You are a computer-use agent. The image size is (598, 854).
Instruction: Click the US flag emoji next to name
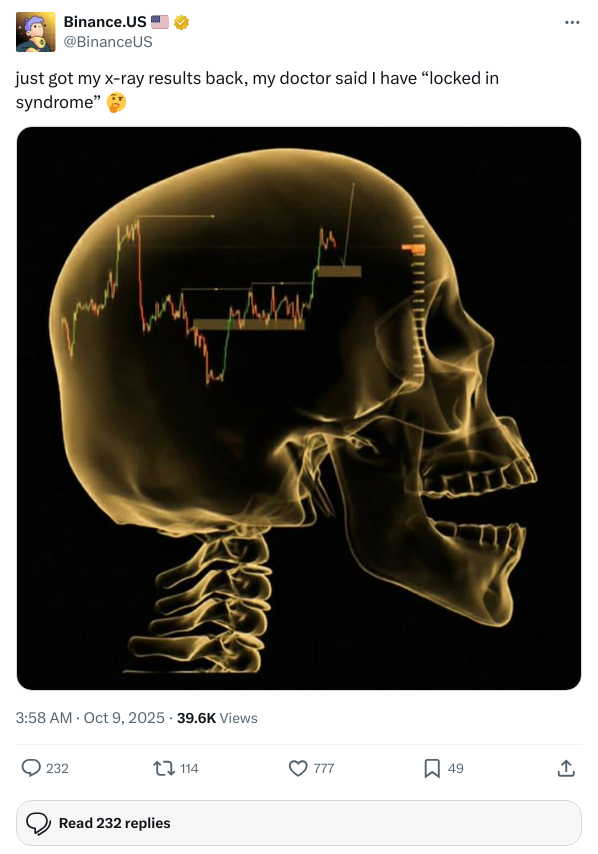pyautogui.click(x=160, y=22)
